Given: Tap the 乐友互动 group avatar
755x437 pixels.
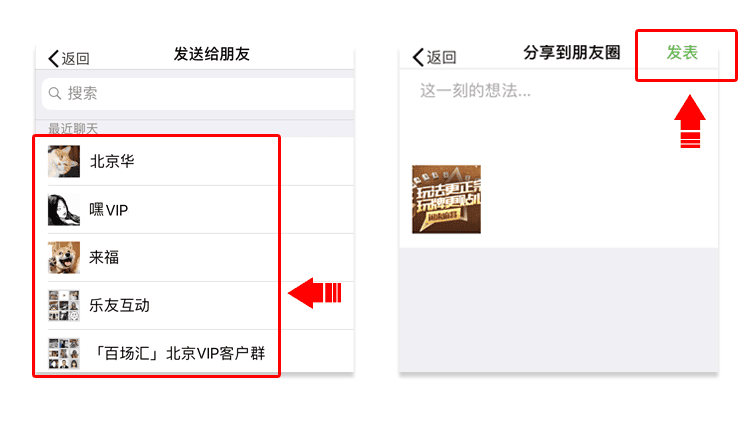Looking at the screenshot, I should click(64, 306).
